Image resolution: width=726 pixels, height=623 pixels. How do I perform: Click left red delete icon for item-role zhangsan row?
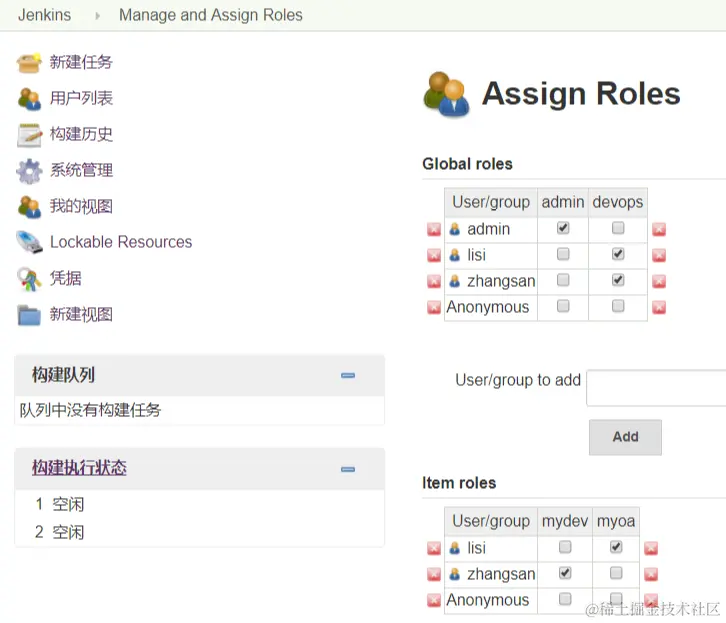click(434, 574)
